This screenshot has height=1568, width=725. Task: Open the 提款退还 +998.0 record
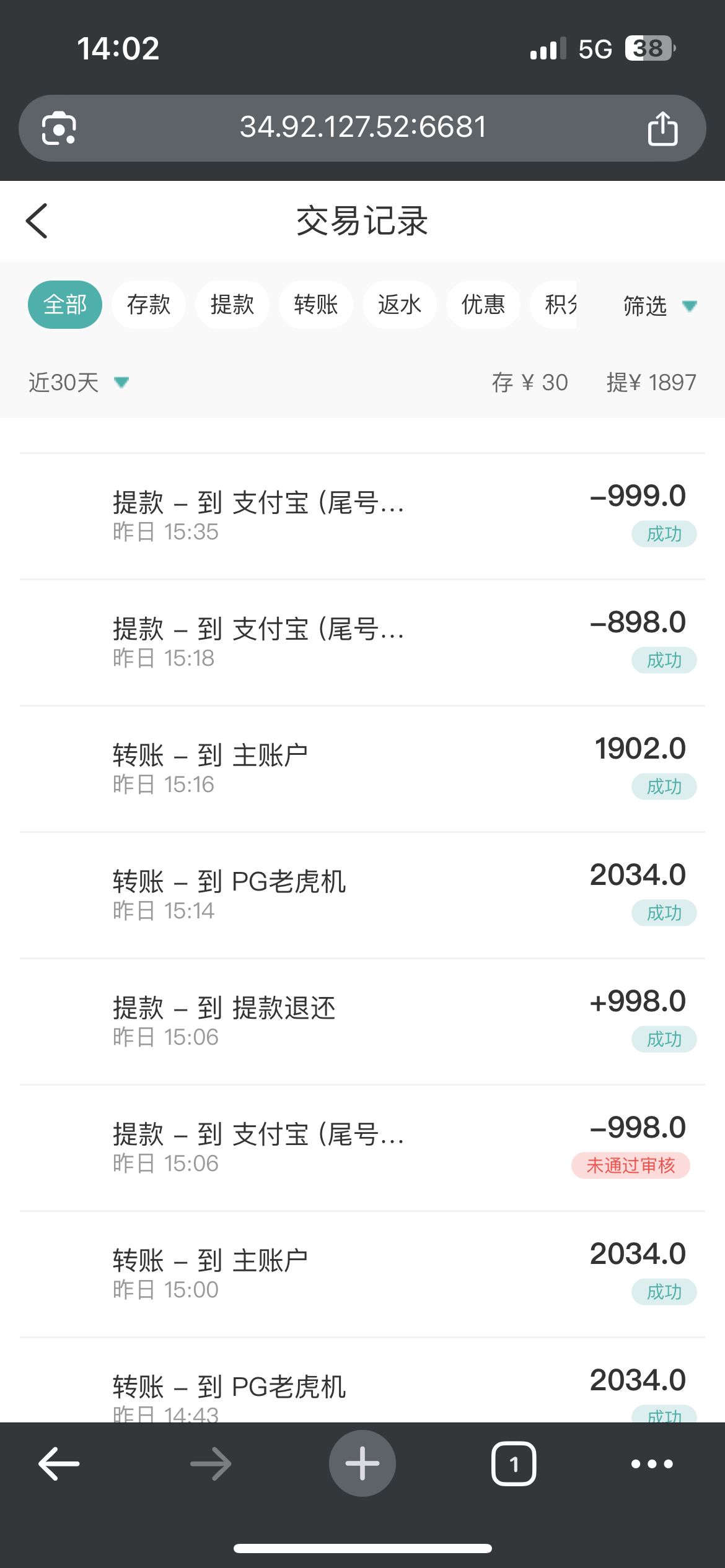tap(362, 1021)
